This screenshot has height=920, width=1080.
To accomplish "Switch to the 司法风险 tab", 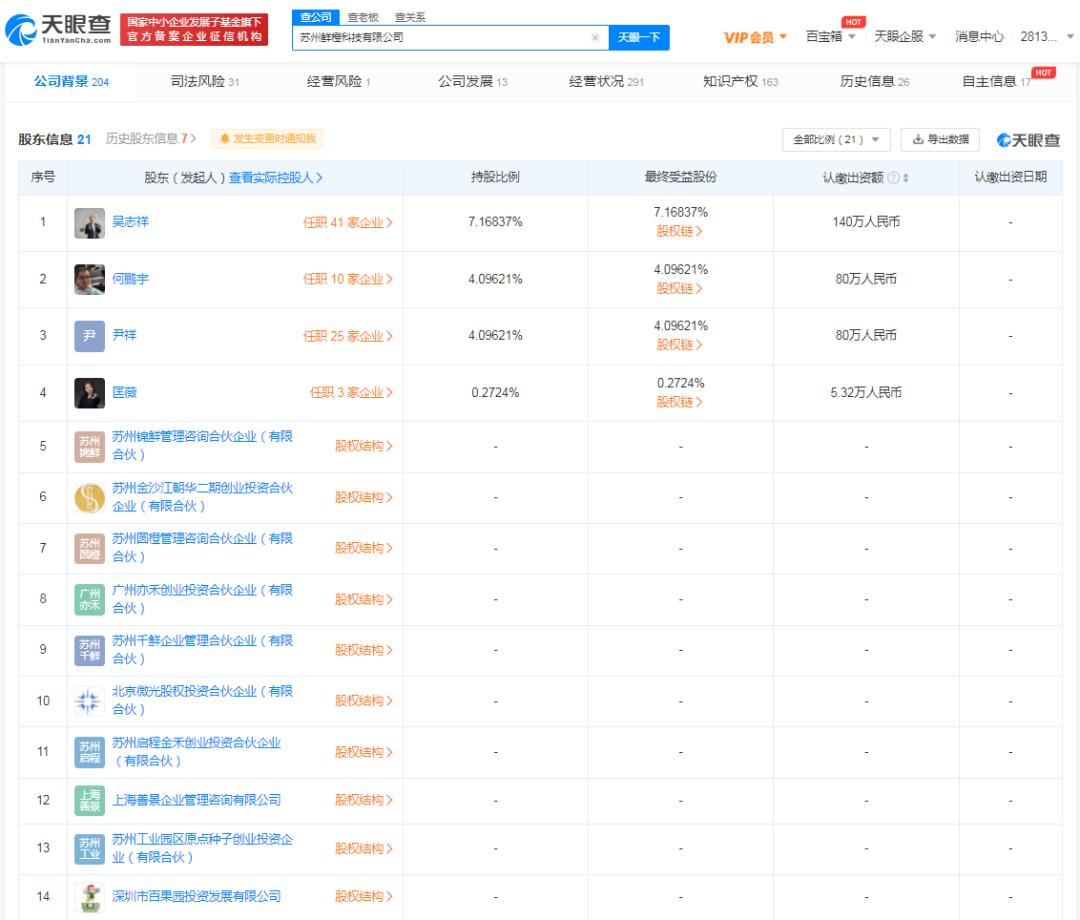I will [x=205, y=82].
